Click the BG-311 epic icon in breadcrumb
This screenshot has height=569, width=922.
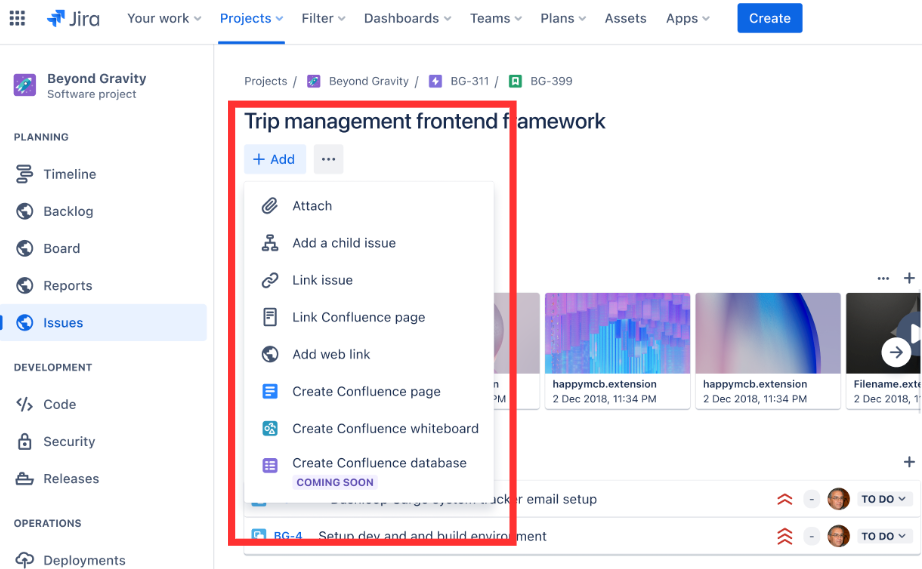click(435, 81)
